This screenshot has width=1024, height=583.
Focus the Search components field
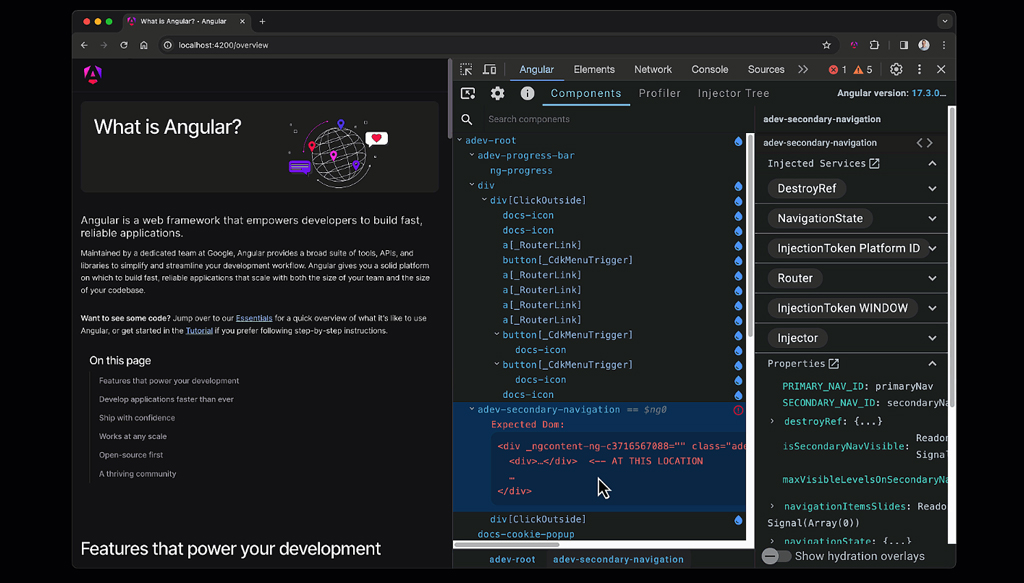pyautogui.click(x=614, y=119)
